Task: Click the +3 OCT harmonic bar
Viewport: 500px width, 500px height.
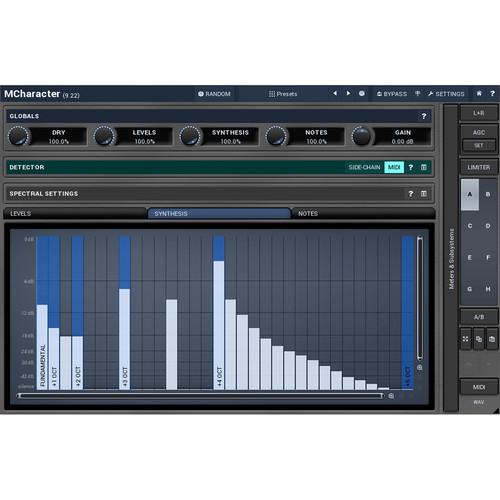Action: tap(125, 339)
